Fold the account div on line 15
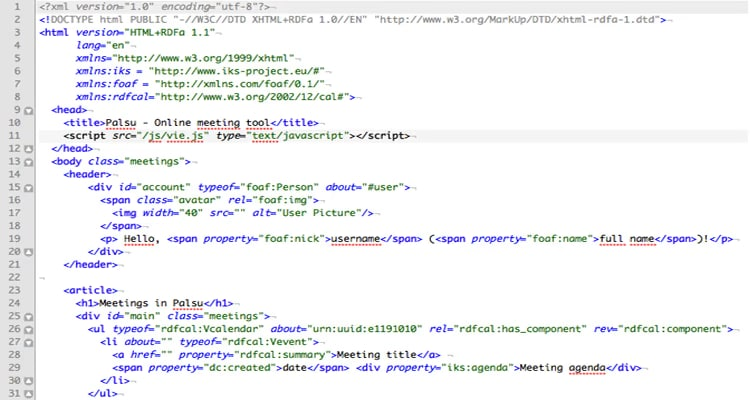This screenshot has height=400, width=750. click(x=29, y=188)
